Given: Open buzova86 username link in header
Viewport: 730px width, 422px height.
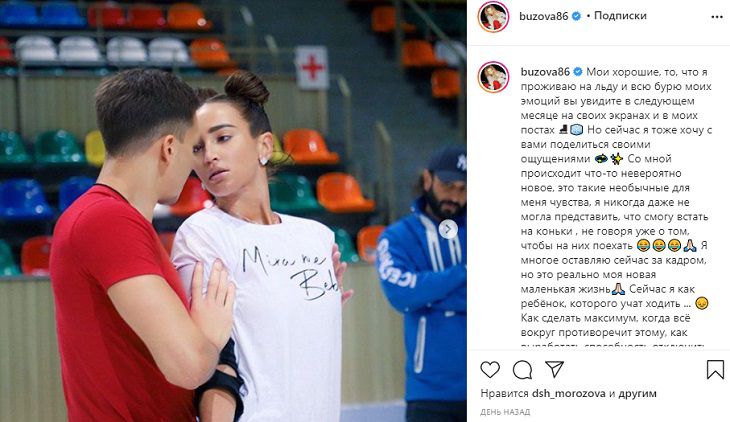Looking at the screenshot, I should 543,16.
